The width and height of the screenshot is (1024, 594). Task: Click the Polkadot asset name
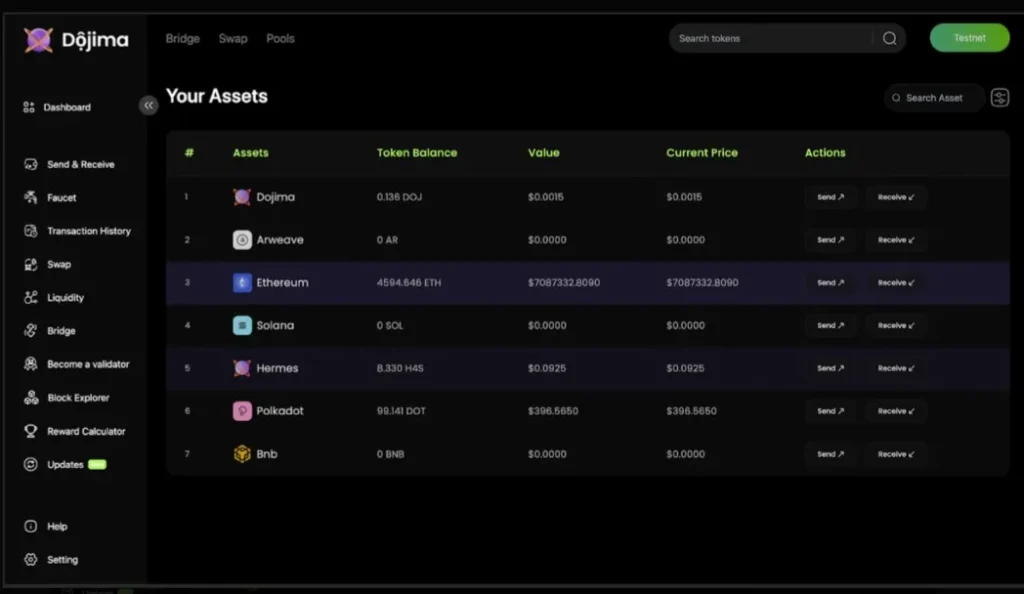(280, 411)
